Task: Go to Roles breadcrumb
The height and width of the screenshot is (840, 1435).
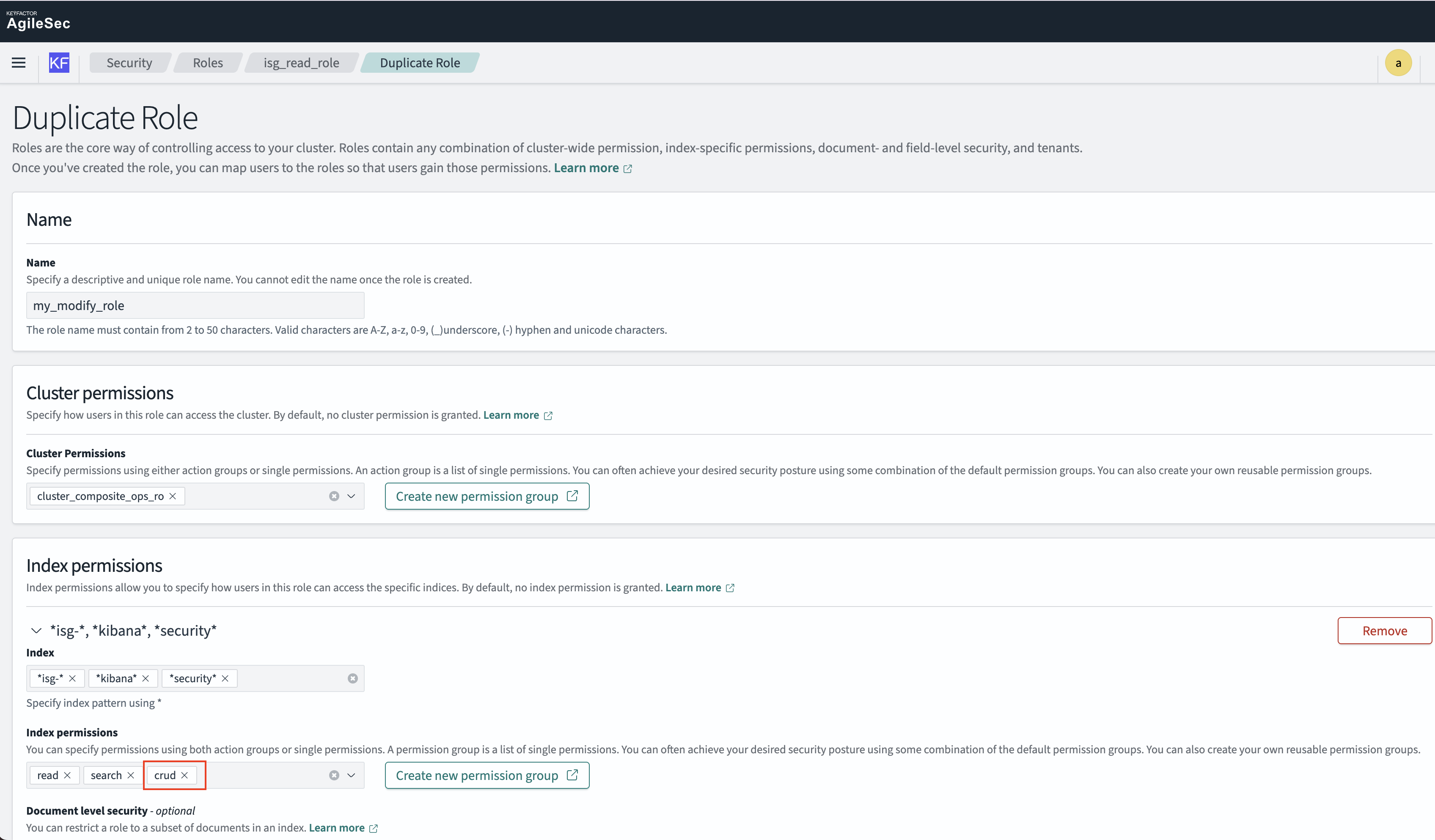Action: tap(208, 63)
